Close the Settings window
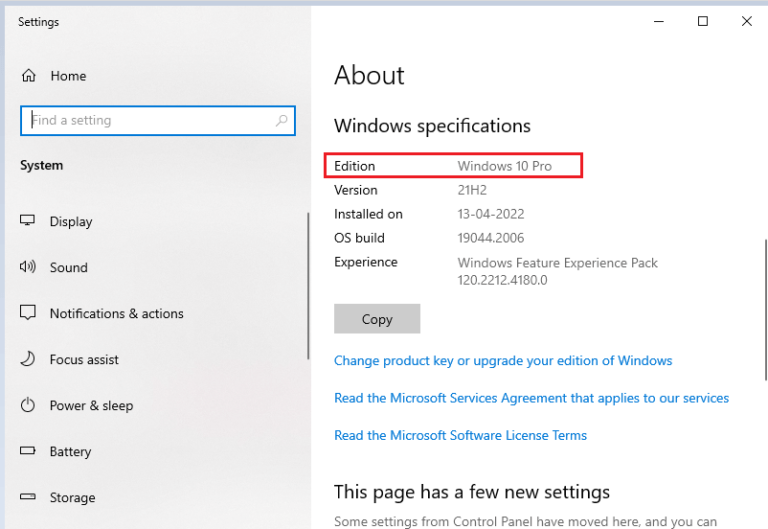768x529 pixels. pos(747,22)
